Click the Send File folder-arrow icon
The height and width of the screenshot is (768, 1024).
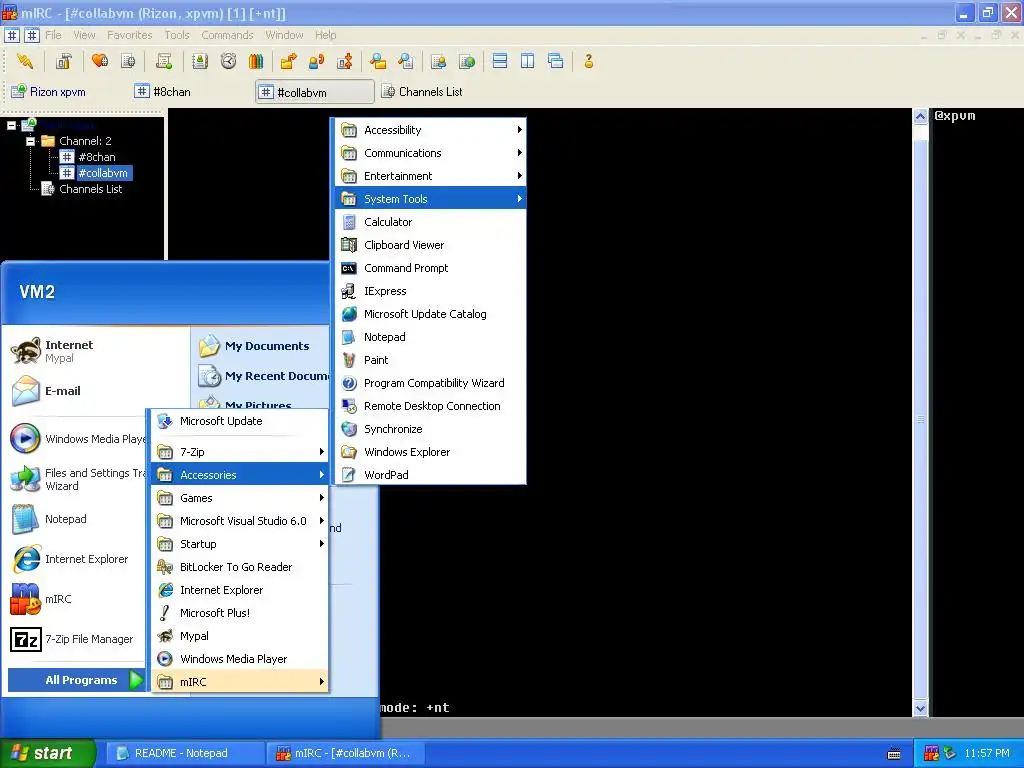pyautogui.click(x=288, y=61)
